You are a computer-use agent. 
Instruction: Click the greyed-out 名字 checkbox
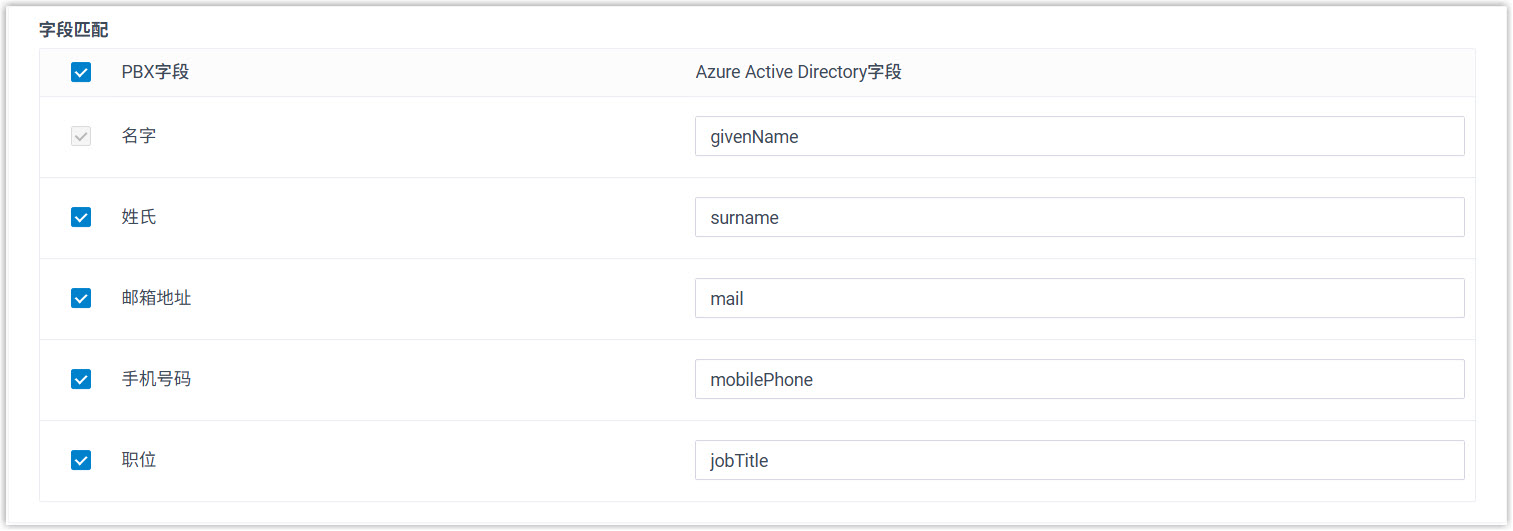pyautogui.click(x=81, y=136)
